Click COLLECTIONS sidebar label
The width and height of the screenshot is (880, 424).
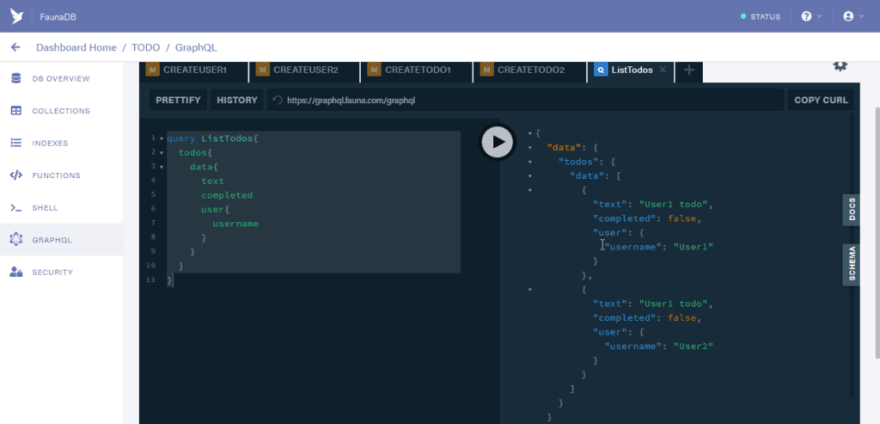pyautogui.click(x=61, y=111)
